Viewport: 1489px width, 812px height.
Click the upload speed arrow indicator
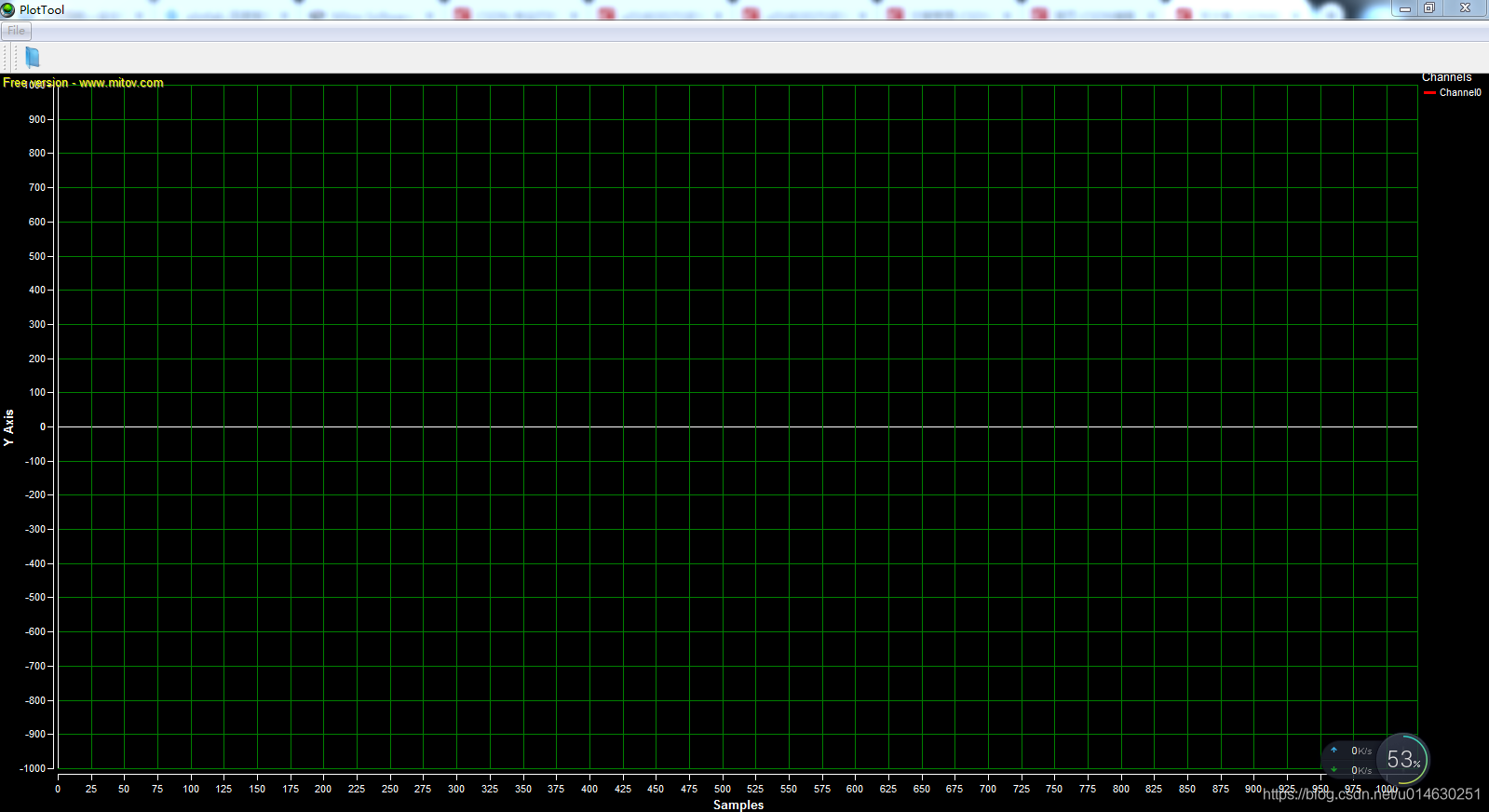[x=1333, y=750]
